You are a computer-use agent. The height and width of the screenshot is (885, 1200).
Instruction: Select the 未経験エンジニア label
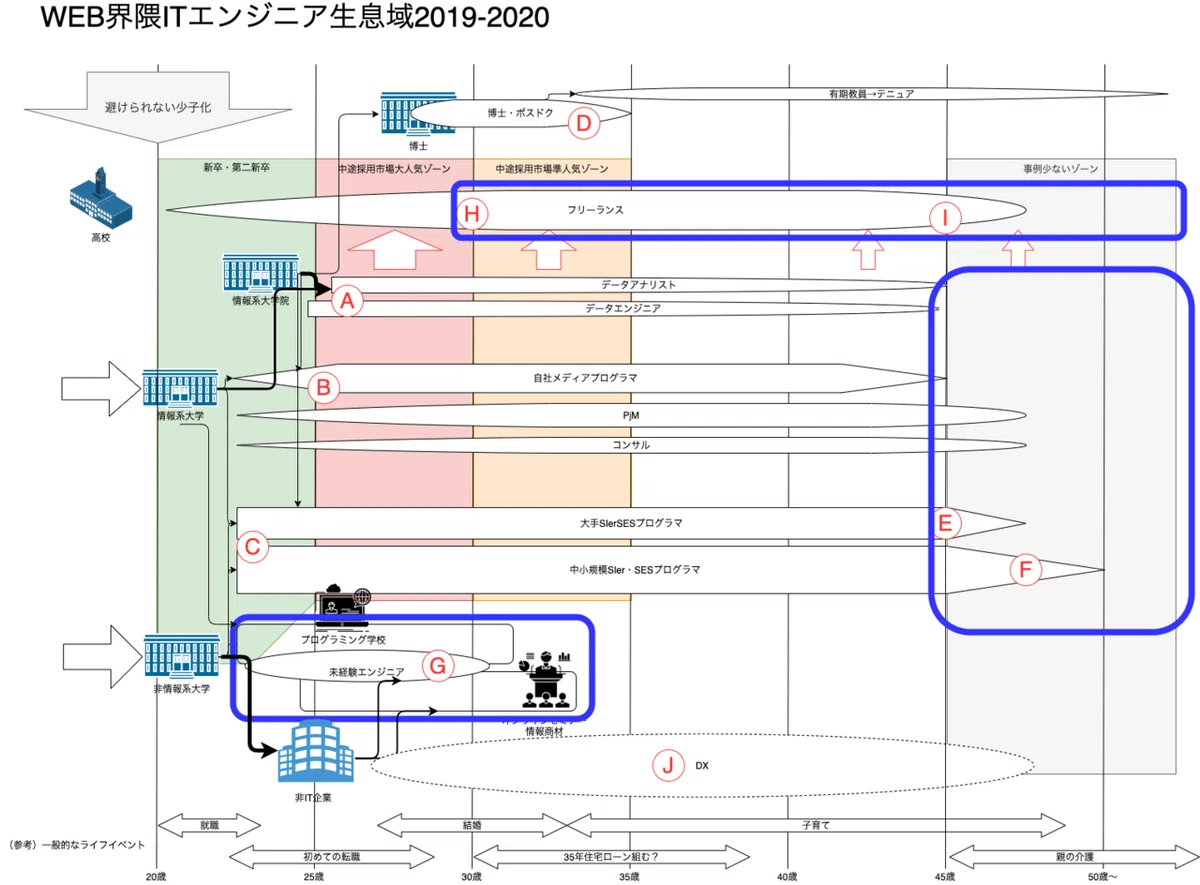367,671
